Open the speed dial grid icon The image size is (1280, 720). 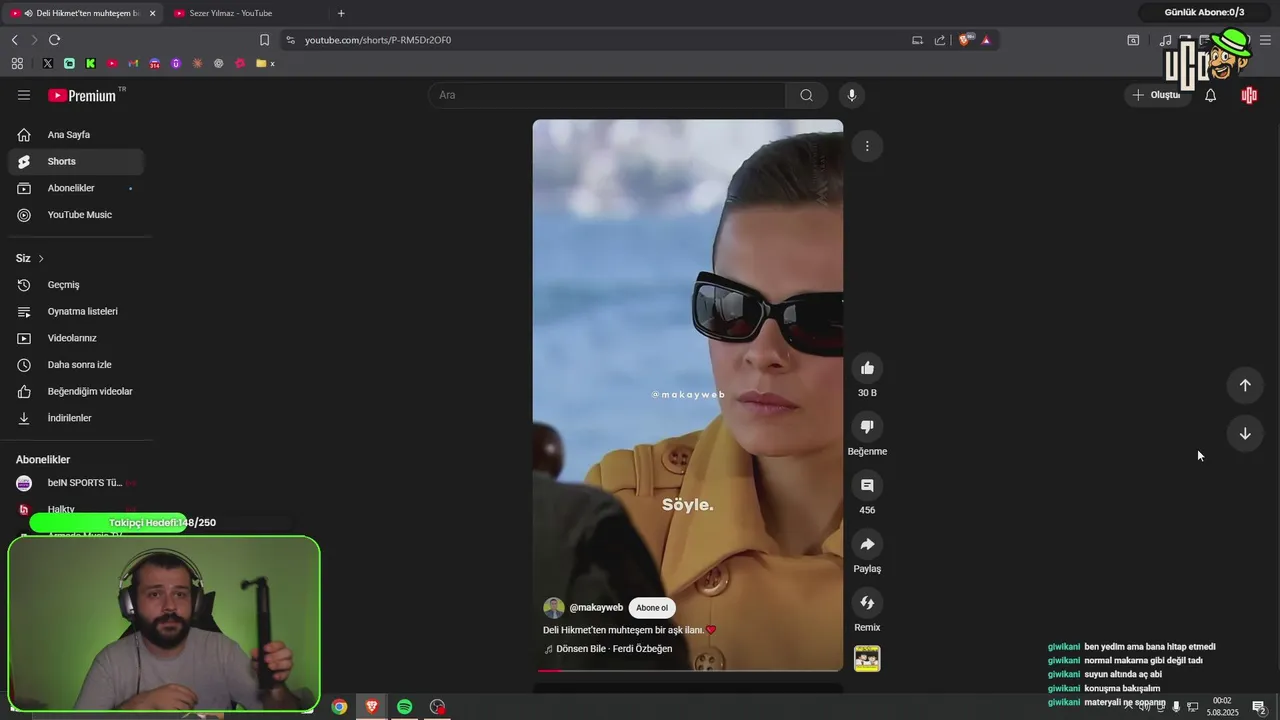[x=17, y=63]
